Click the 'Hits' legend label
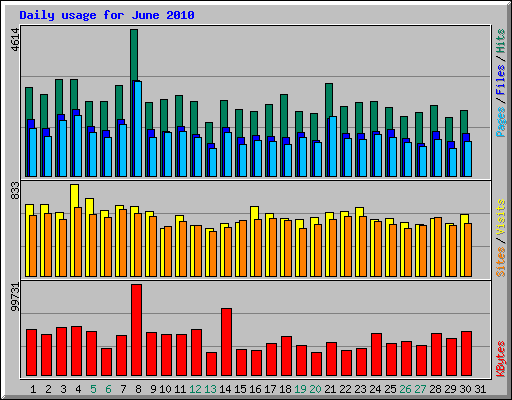 [x=501, y=41]
